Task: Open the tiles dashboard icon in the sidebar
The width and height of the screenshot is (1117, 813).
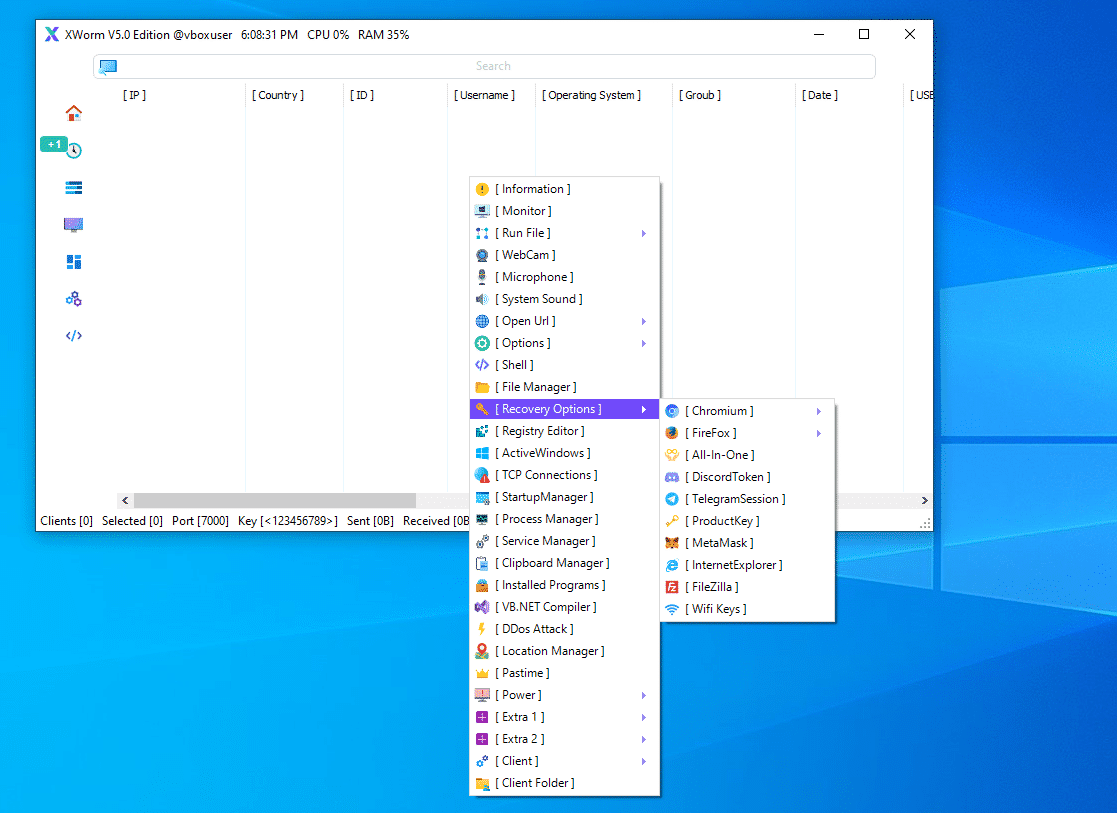Action: pyautogui.click(x=73, y=262)
